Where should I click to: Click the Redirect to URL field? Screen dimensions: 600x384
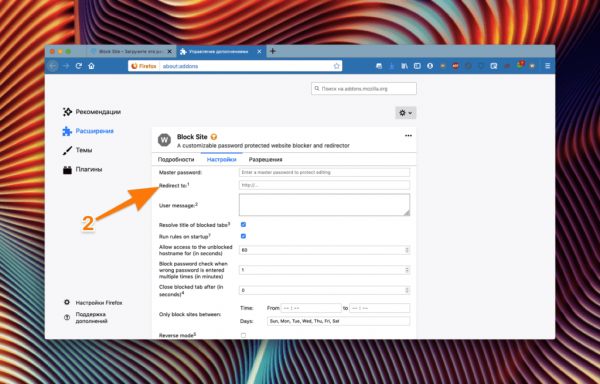(x=324, y=185)
